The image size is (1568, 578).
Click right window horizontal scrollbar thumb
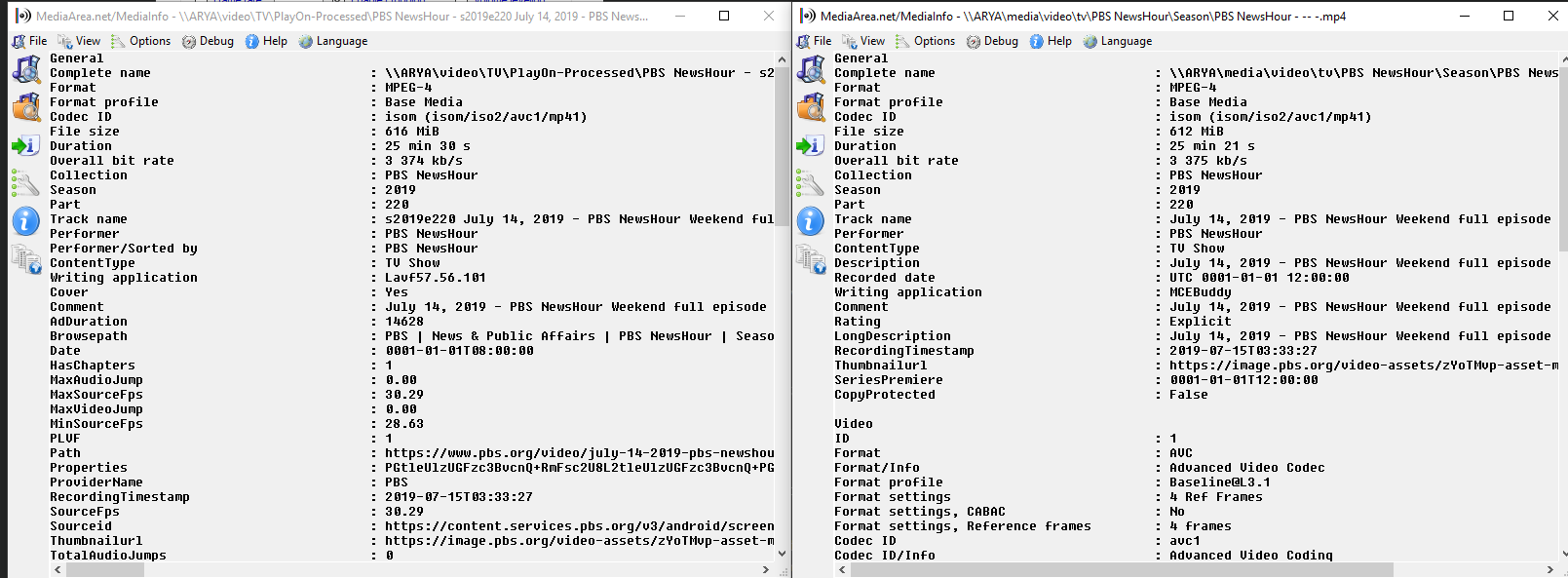1122,569
